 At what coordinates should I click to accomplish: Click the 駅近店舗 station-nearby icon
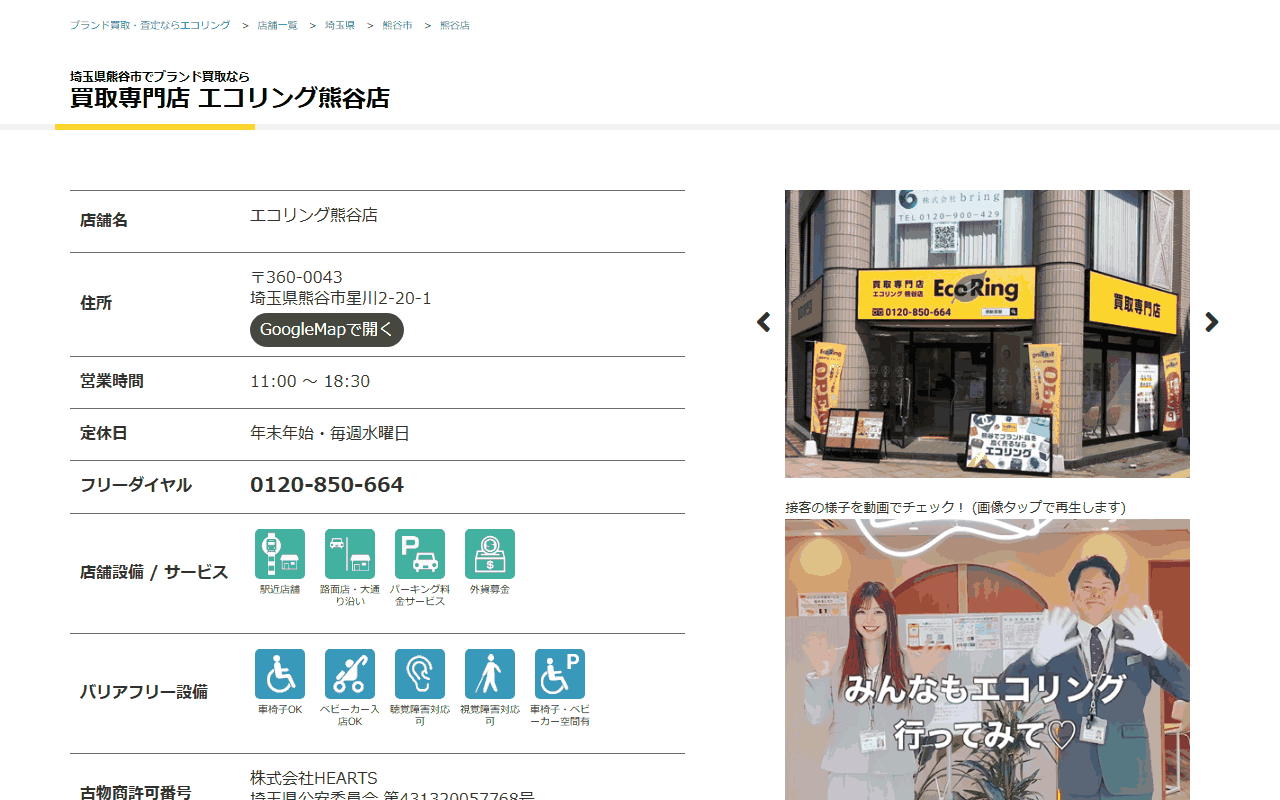280,554
